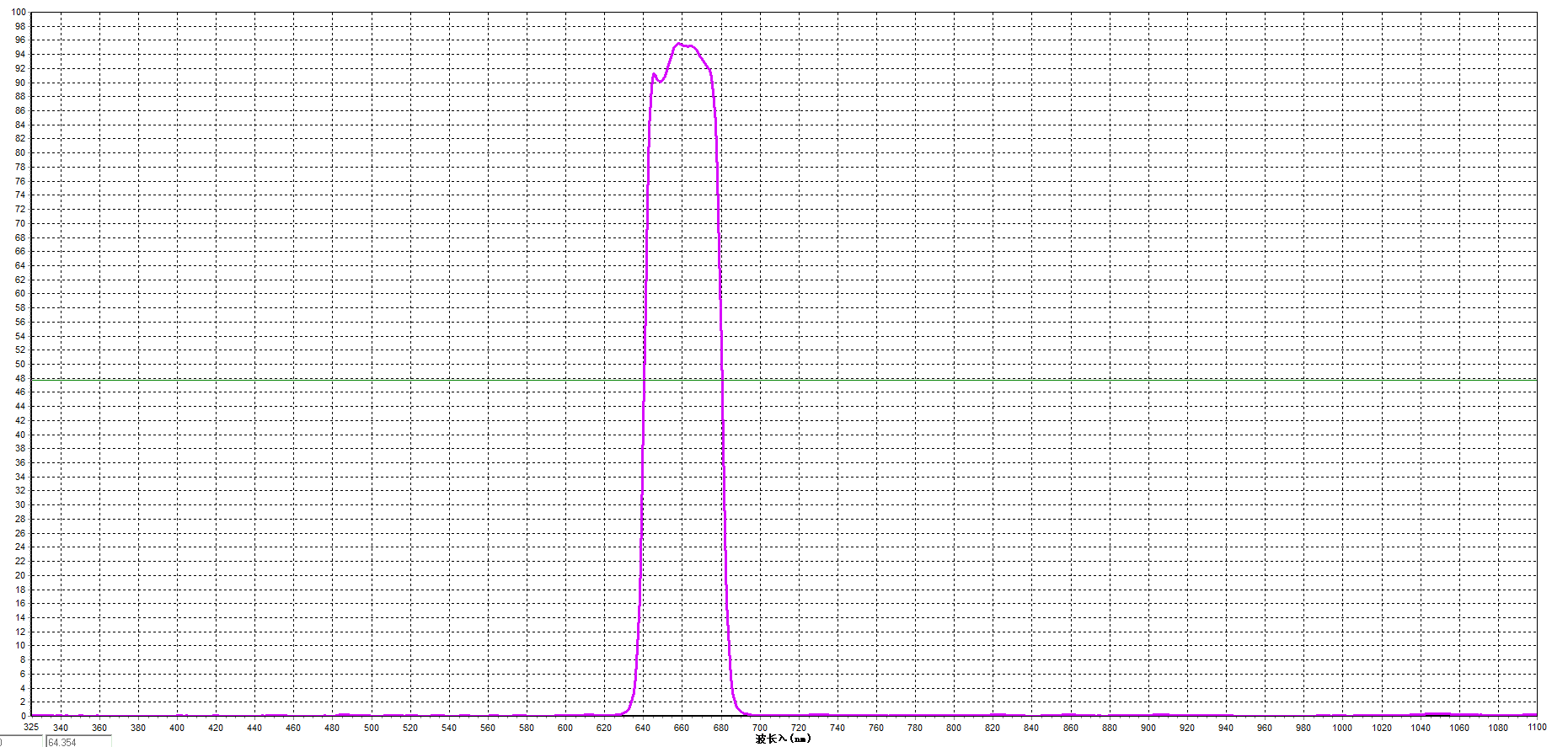The height and width of the screenshot is (747, 1568).
Task: Click the 1100 ending wavelength label
Action: (x=1537, y=727)
